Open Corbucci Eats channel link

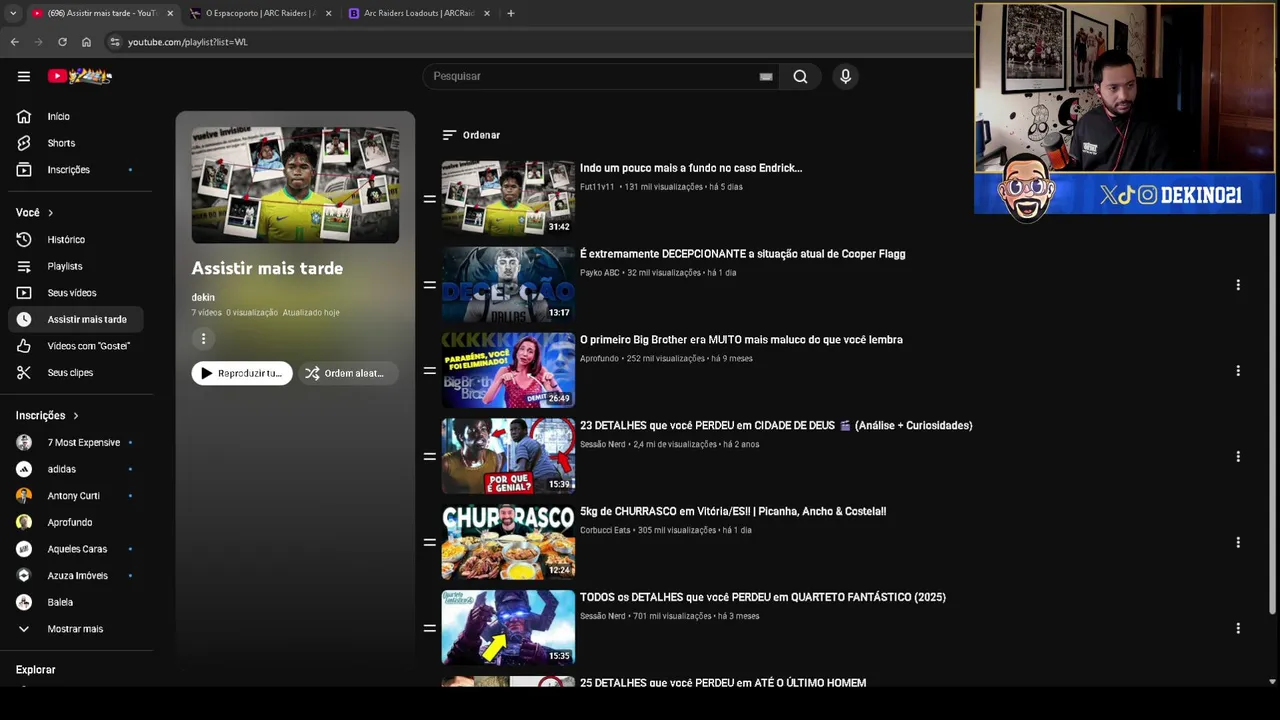(x=605, y=530)
